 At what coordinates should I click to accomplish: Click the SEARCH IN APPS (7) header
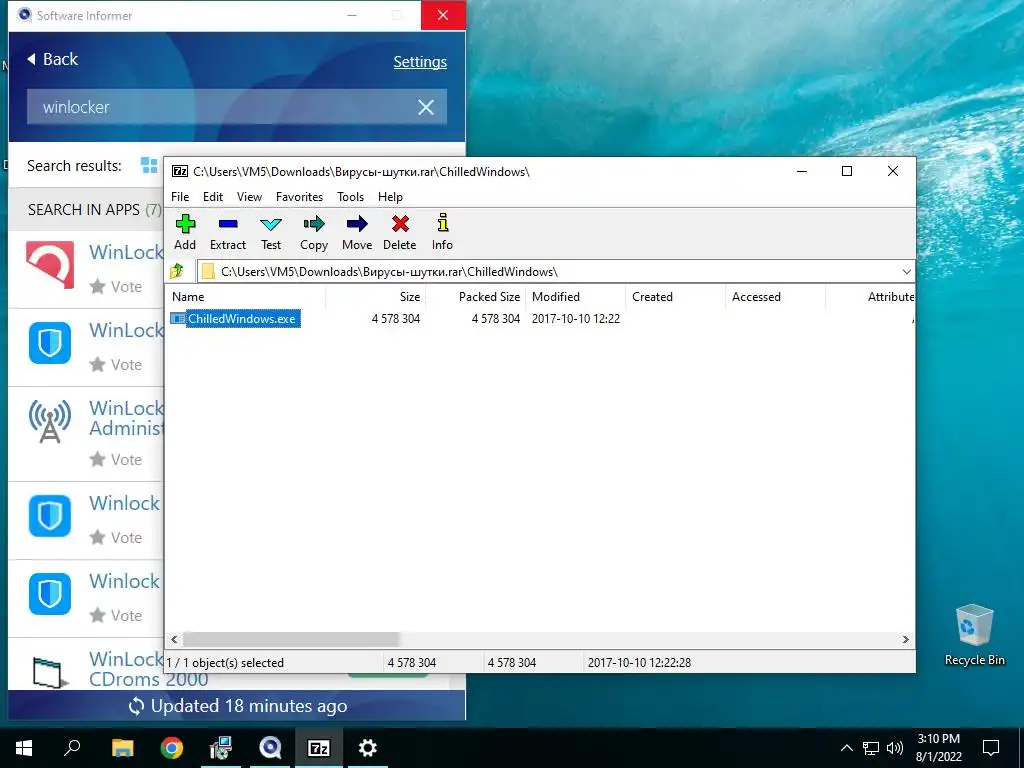[x=94, y=210]
